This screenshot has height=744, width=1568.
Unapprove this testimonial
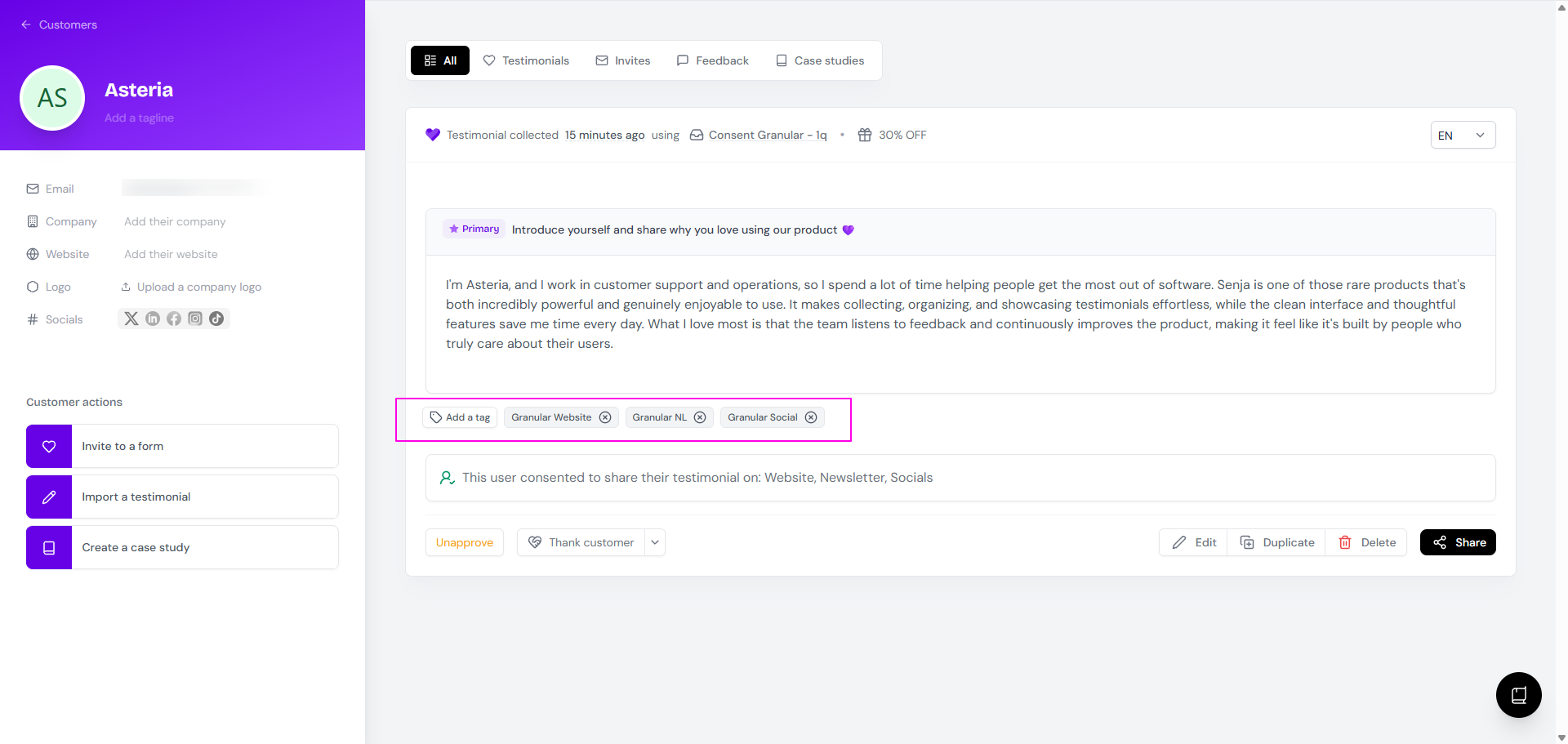click(x=465, y=542)
